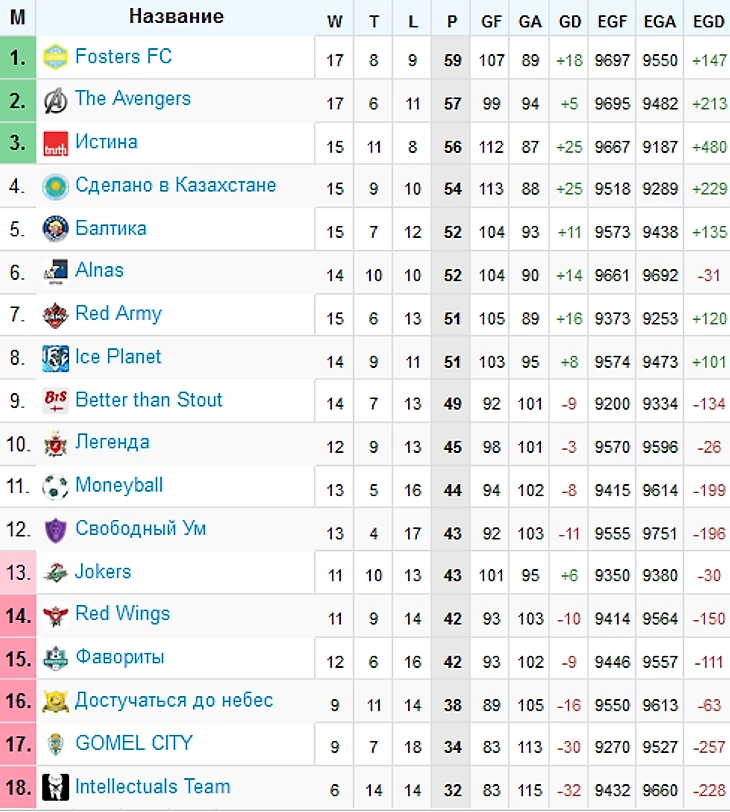Image resolution: width=730 pixels, height=812 pixels.
Task: Click the Moneyball soccer ball logo
Action: 55,487
